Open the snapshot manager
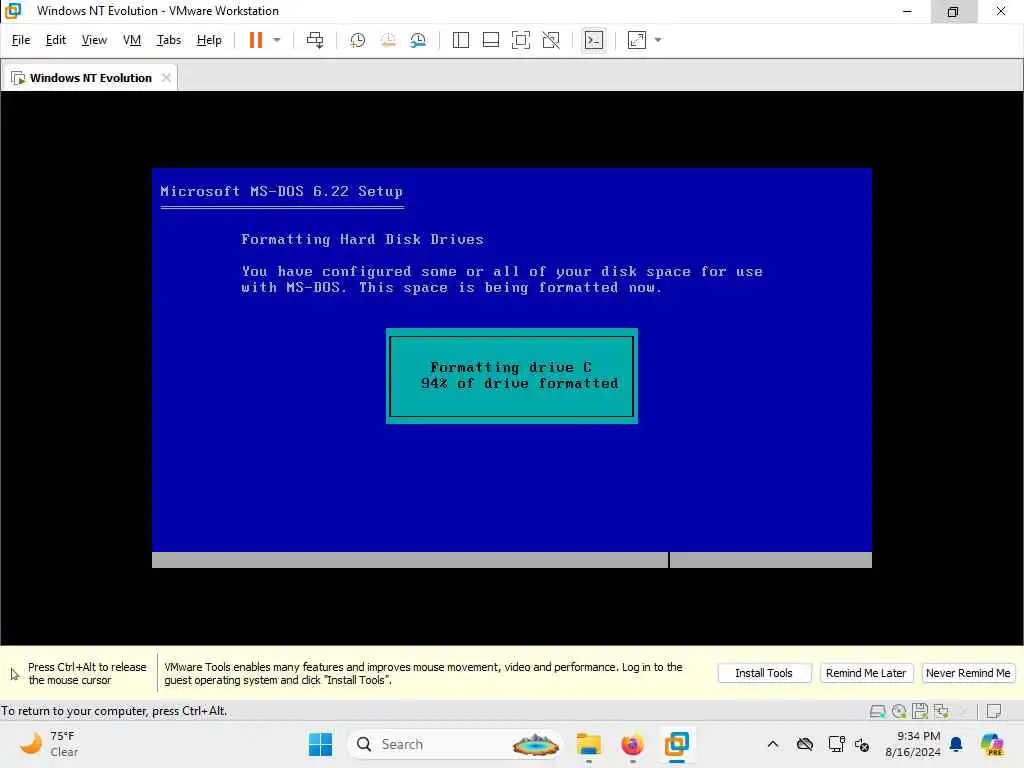Screen dimensions: 1024x768 [418, 40]
